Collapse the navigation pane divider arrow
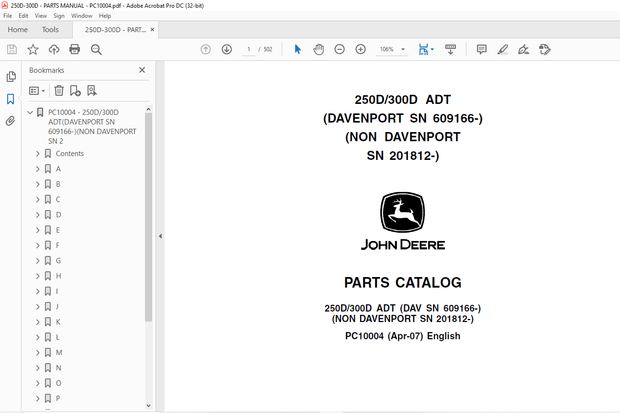 pyautogui.click(x=160, y=236)
